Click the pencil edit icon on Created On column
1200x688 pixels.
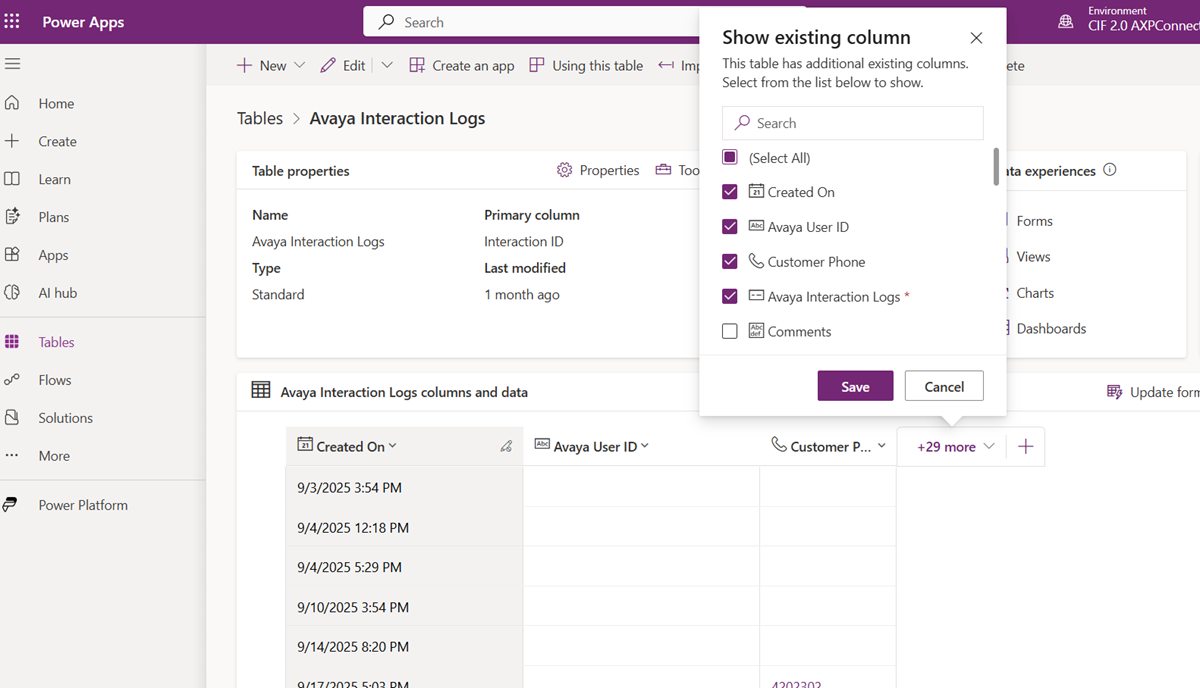tap(506, 447)
